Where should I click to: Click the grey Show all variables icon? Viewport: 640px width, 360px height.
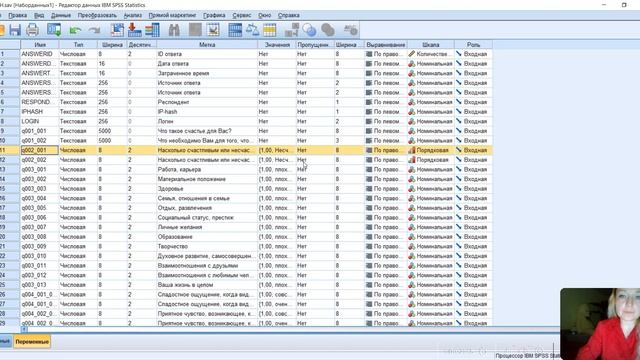(328, 30)
